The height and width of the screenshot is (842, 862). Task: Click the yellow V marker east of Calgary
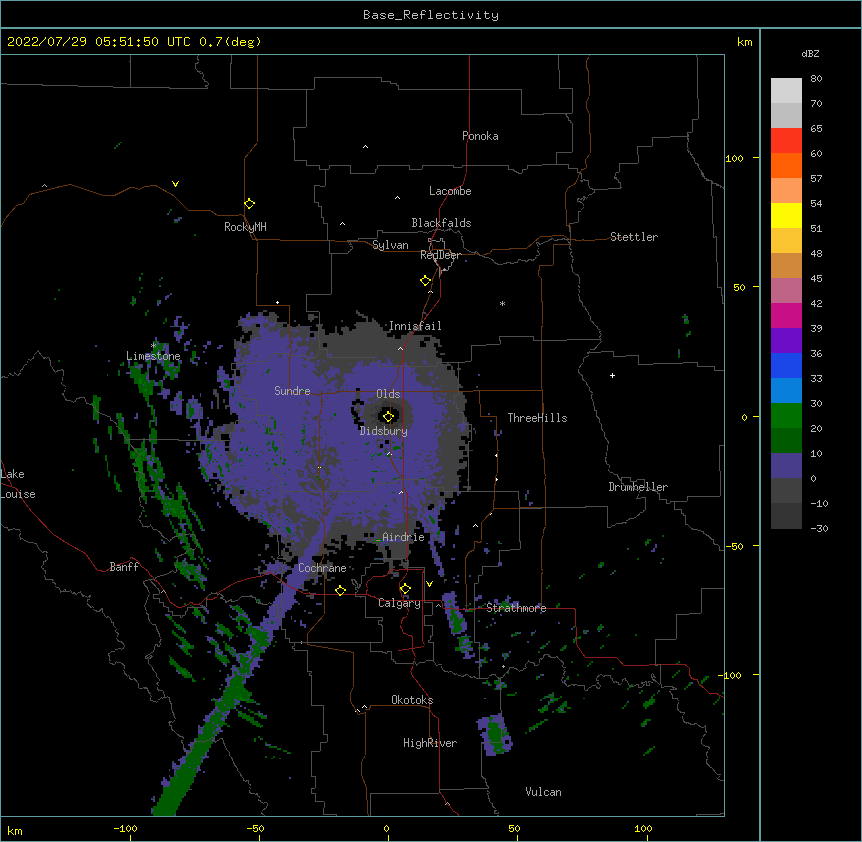point(429,584)
